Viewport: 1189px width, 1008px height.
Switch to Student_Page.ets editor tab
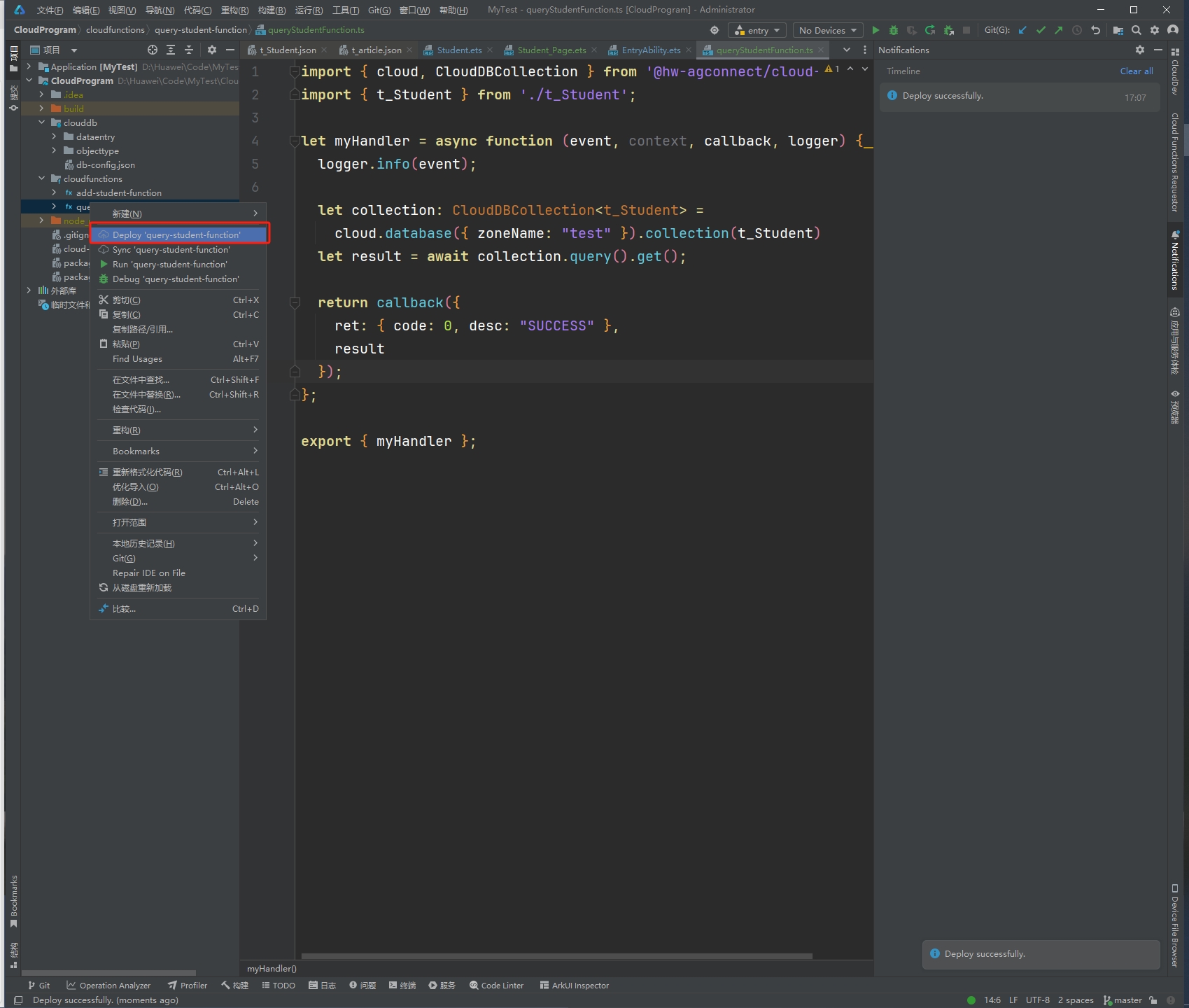click(551, 50)
